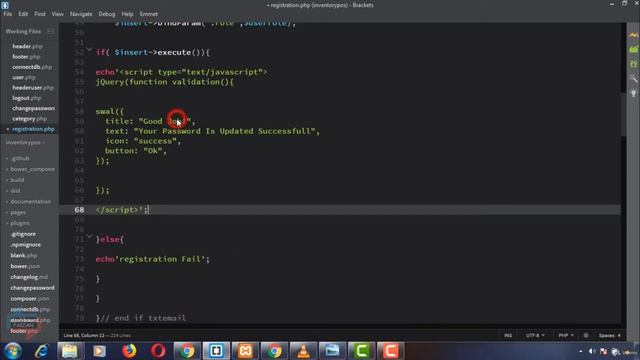Open the inventorypos project dropdown
The image size is (640, 360).
point(25,143)
